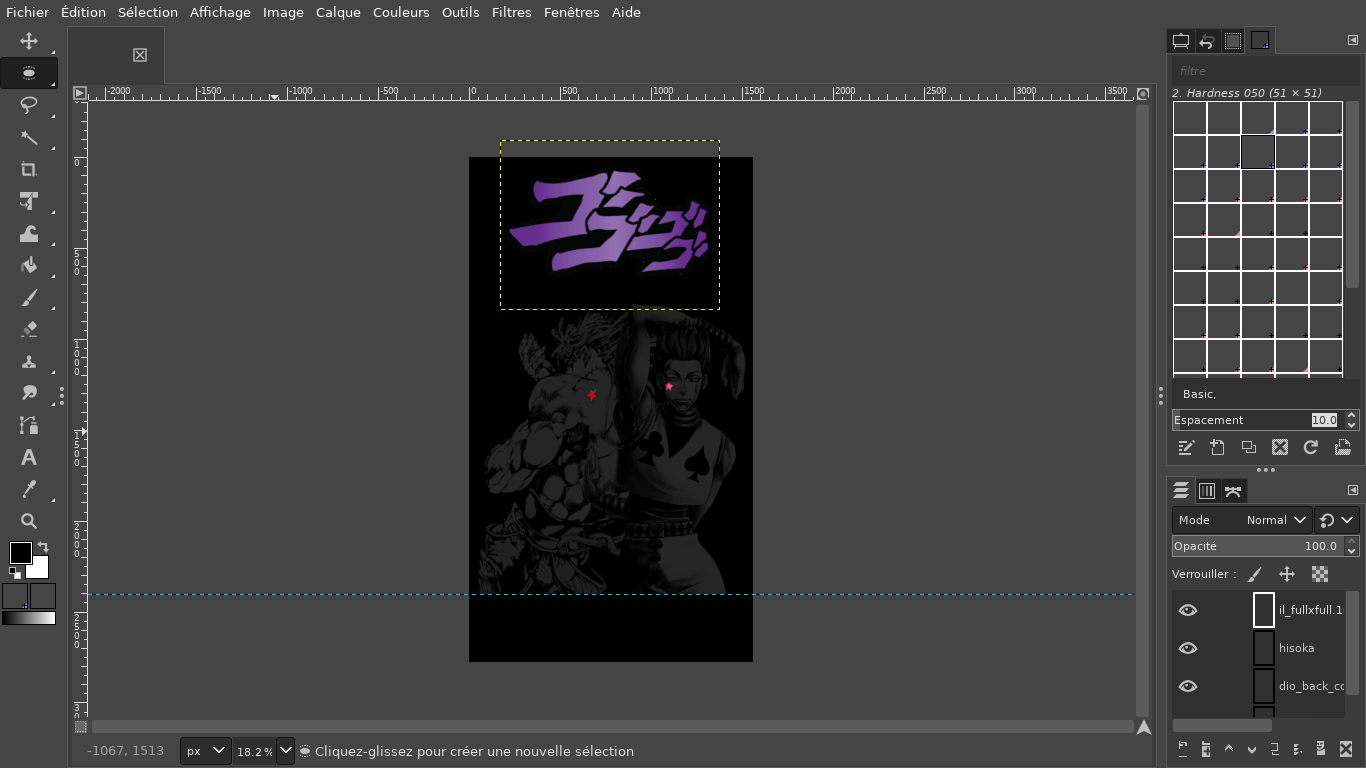Toggle lock pixels brush icon
The height and width of the screenshot is (768, 1366).
[1255, 574]
